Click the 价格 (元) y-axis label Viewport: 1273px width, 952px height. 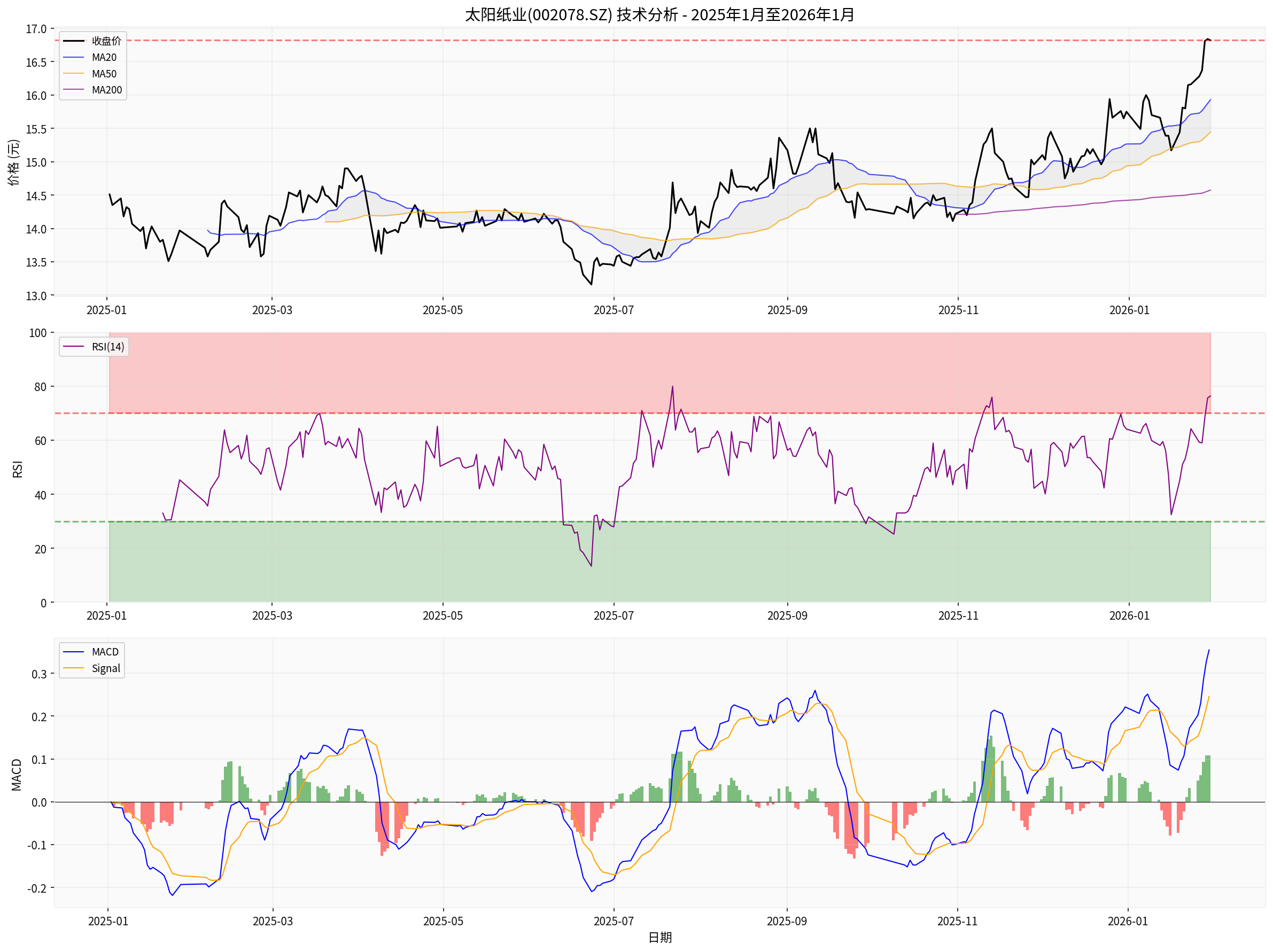[x=13, y=162]
